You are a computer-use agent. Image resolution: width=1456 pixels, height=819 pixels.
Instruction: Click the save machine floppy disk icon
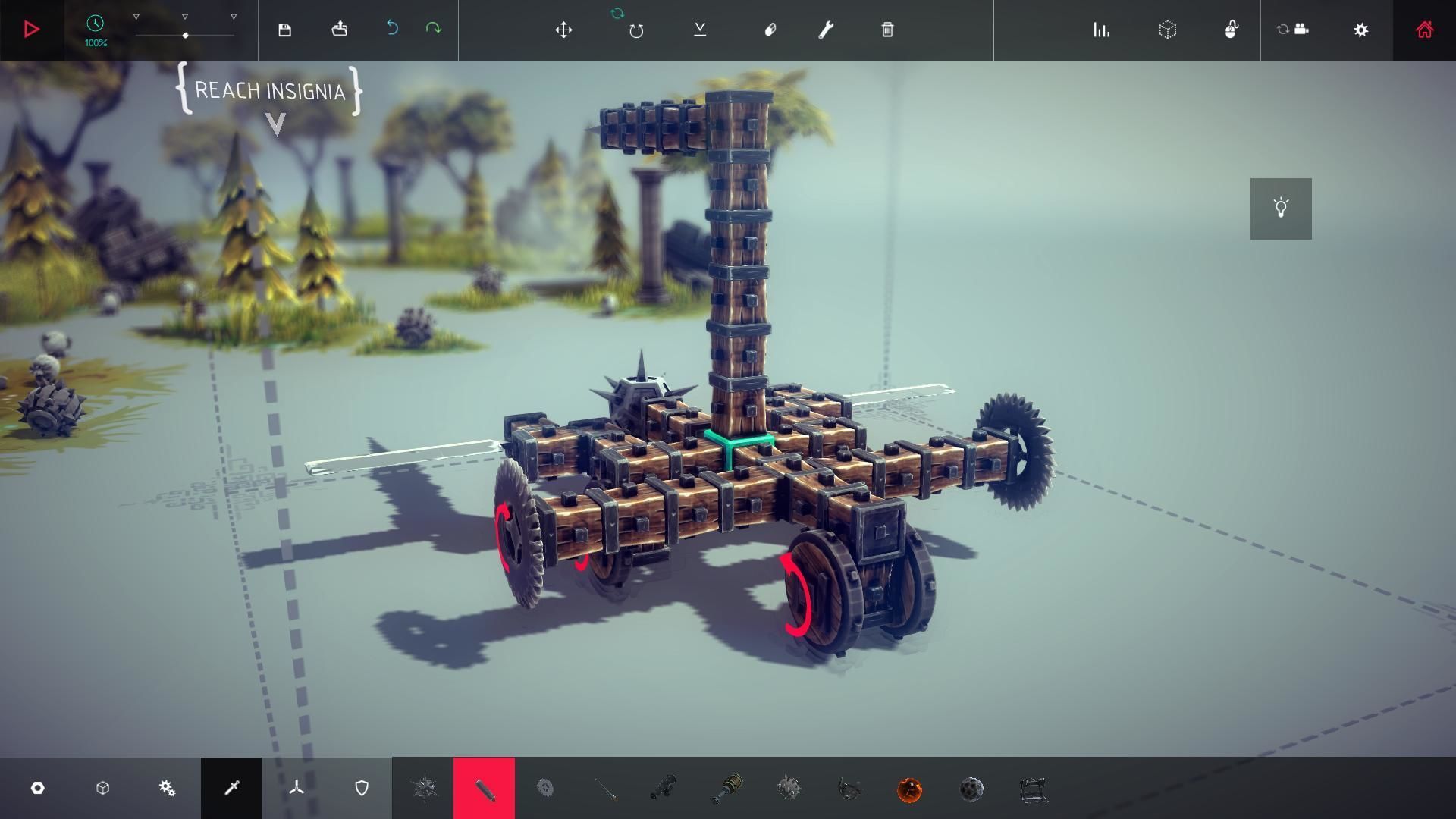284,30
